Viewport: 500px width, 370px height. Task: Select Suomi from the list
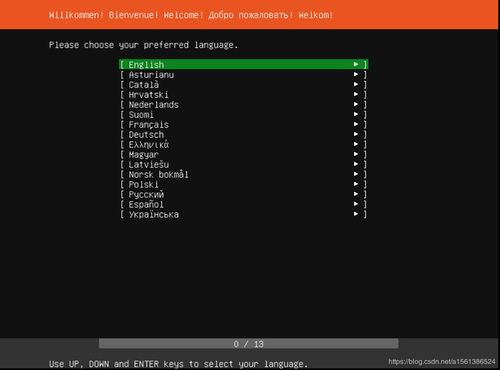[x=243, y=115]
